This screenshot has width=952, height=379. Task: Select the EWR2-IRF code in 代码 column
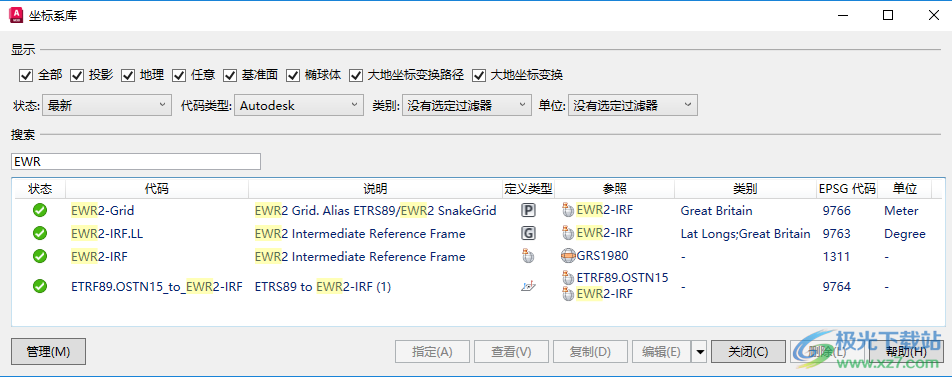100,256
